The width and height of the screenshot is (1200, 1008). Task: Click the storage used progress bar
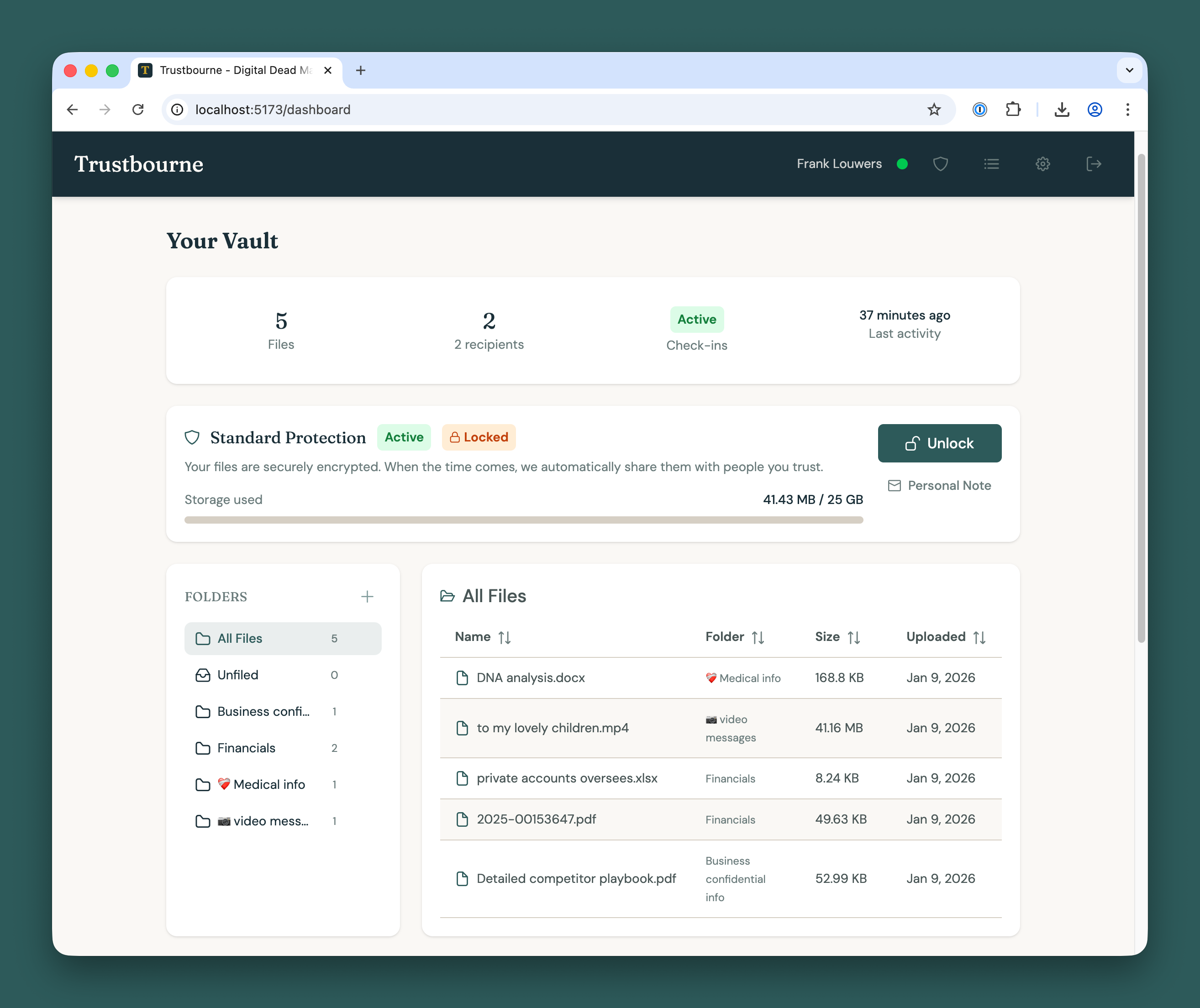523,520
